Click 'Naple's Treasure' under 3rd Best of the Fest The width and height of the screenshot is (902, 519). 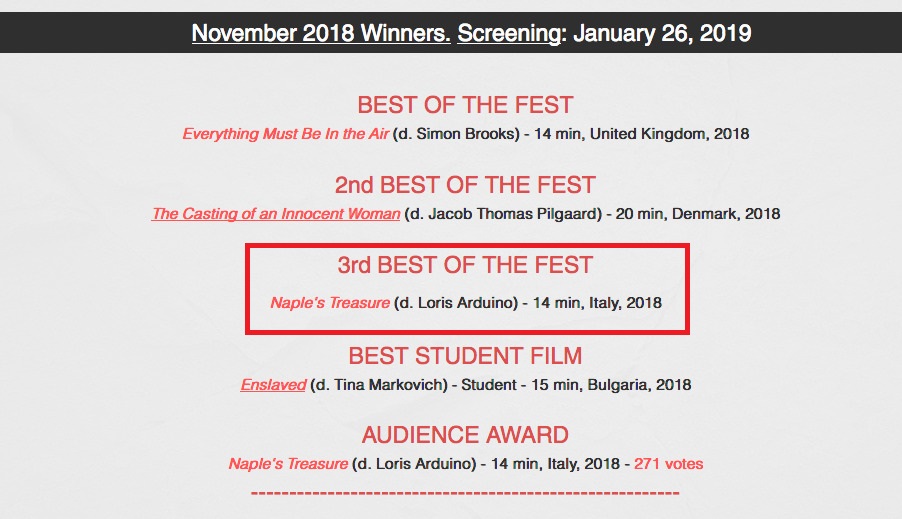pyautogui.click(x=330, y=303)
